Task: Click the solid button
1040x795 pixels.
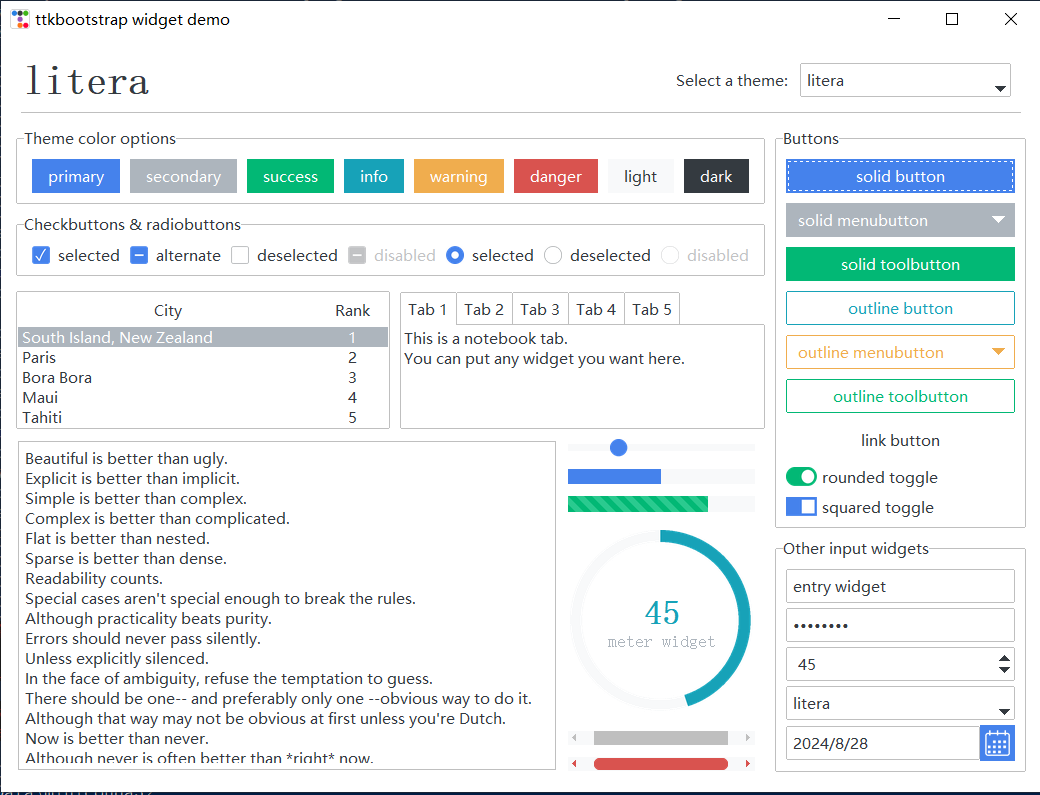Action: click(900, 176)
